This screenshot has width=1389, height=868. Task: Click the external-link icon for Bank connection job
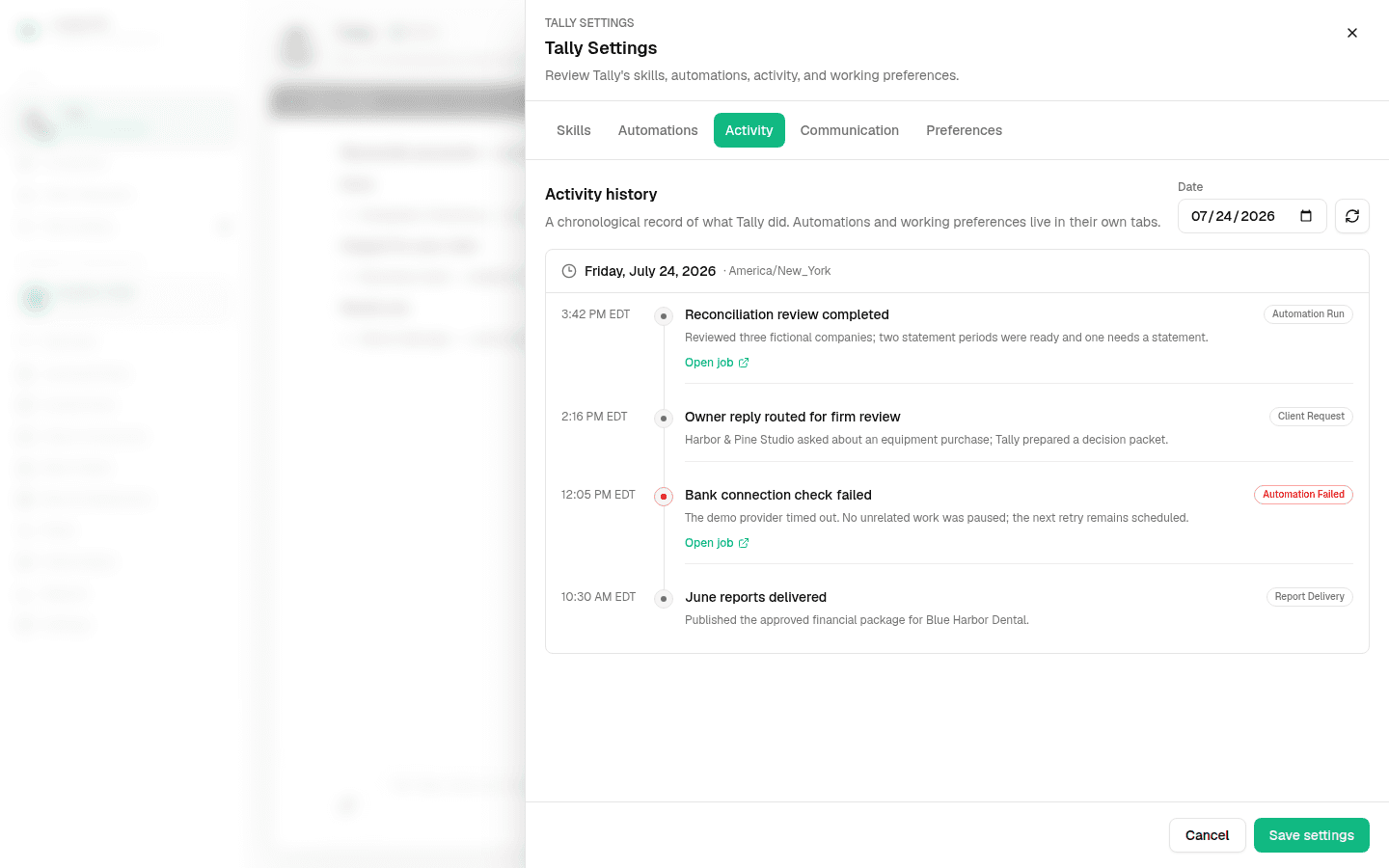click(x=744, y=543)
